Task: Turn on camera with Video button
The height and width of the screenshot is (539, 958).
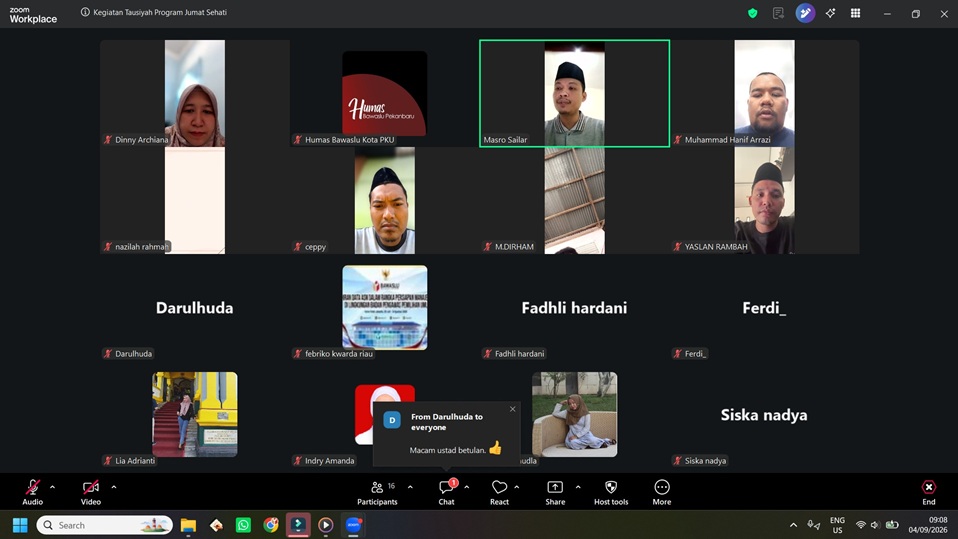Action: [90, 492]
